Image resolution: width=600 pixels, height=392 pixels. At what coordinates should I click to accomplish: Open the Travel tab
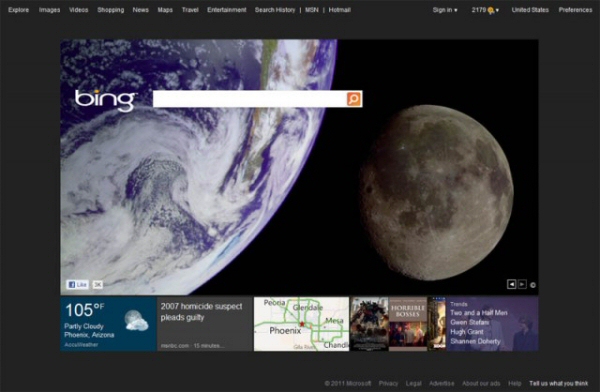[x=190, y=10]
